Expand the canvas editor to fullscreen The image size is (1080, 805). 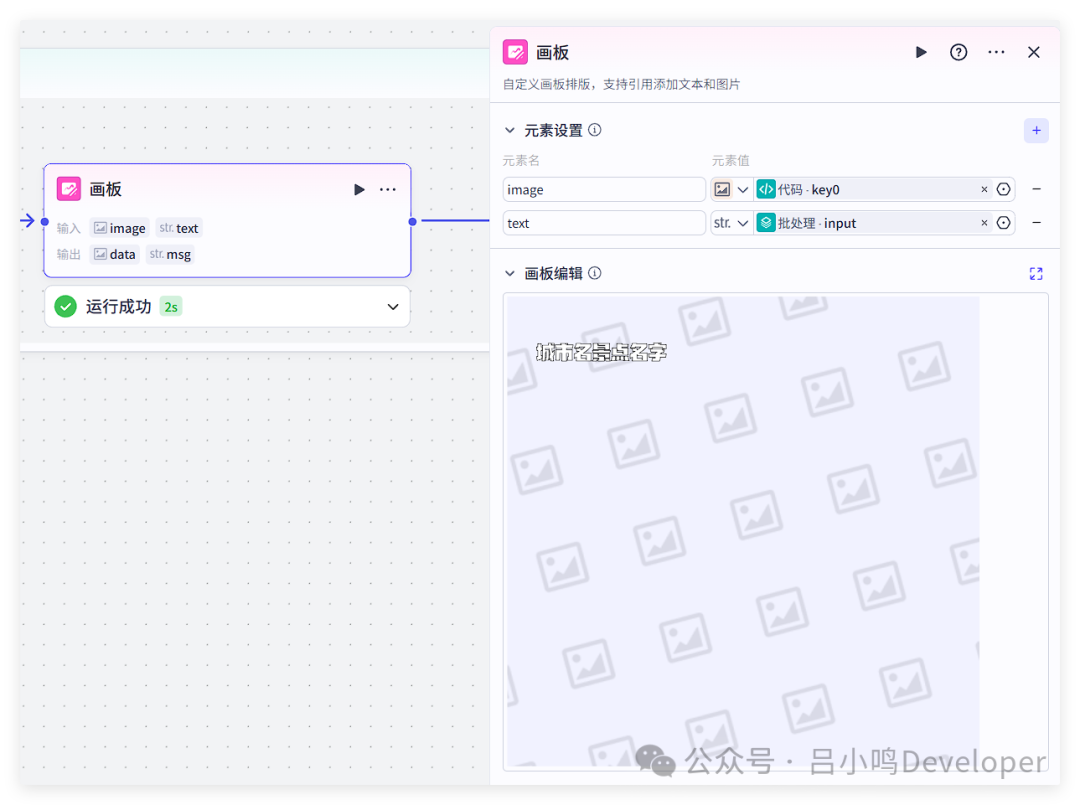pos(1036,274)
